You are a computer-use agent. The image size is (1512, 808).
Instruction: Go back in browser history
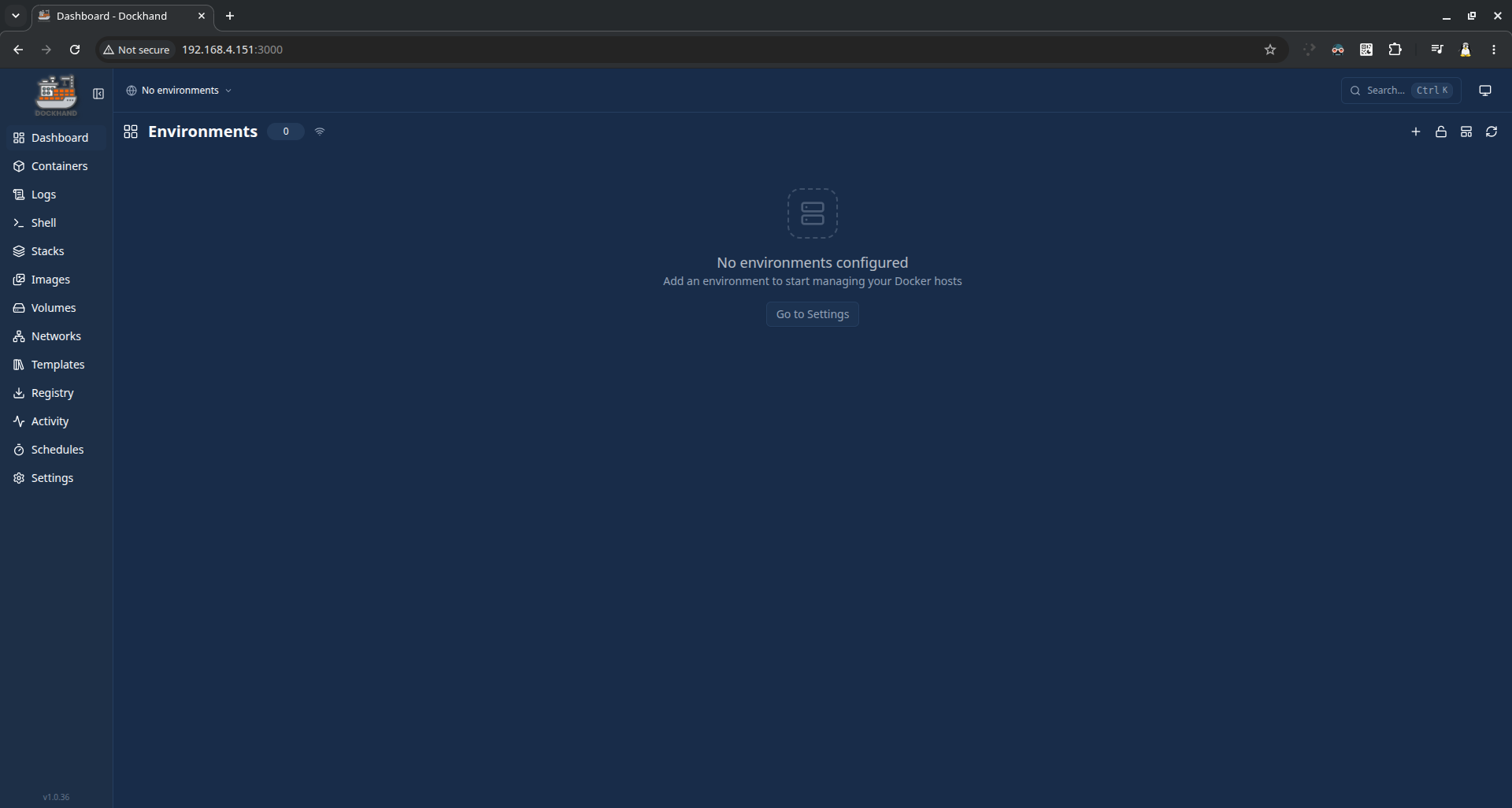[x=18, y=50]
